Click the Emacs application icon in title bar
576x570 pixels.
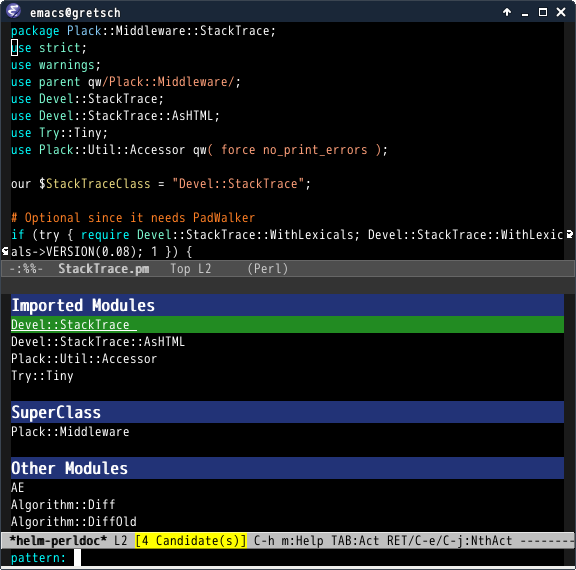(14, 11)
